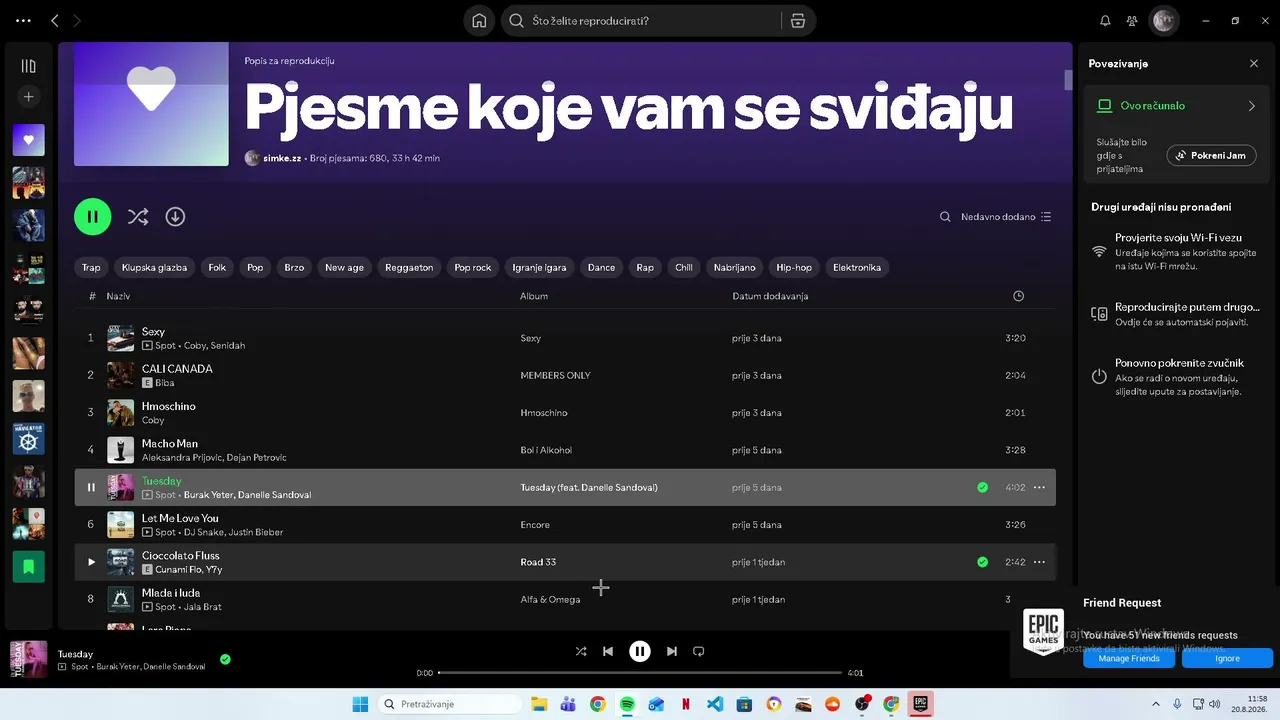Pause playback in the bottom player bar
The height and width of the screenshot is (720, 1280).
(640, 651)
